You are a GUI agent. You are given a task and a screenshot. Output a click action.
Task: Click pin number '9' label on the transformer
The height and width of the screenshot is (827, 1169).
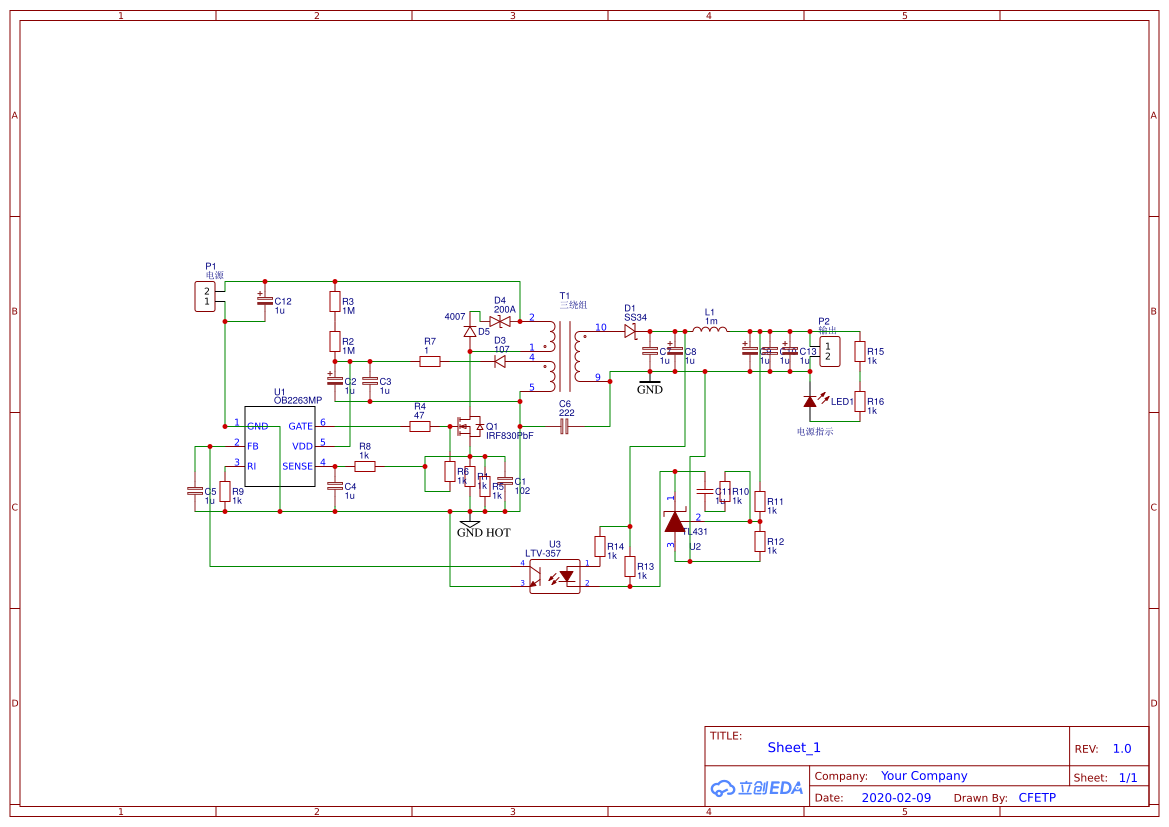[x=597, y=377]
